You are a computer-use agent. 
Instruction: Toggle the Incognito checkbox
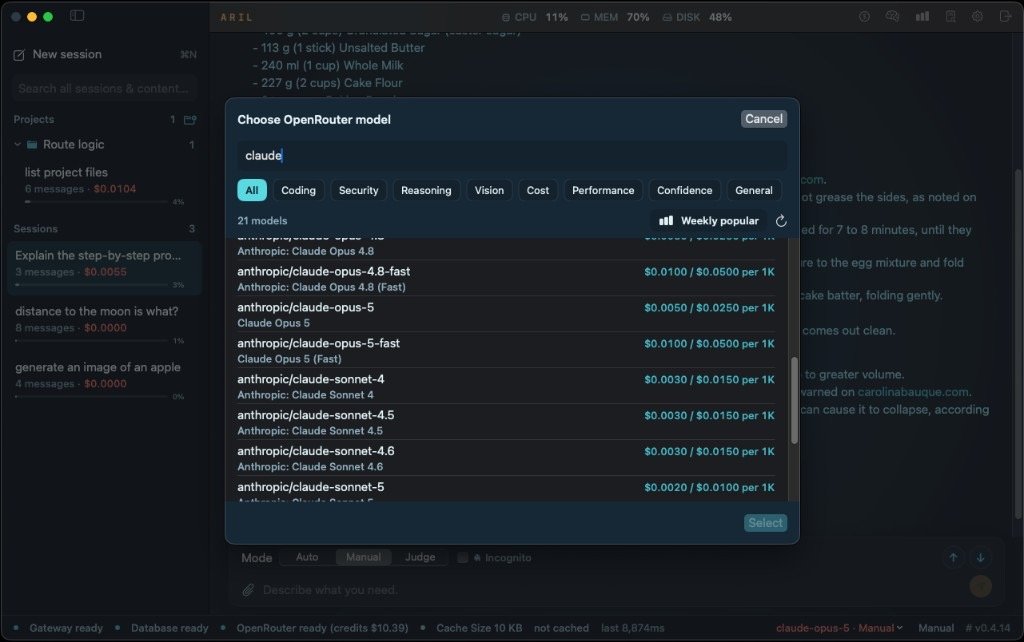click(462, 557)
